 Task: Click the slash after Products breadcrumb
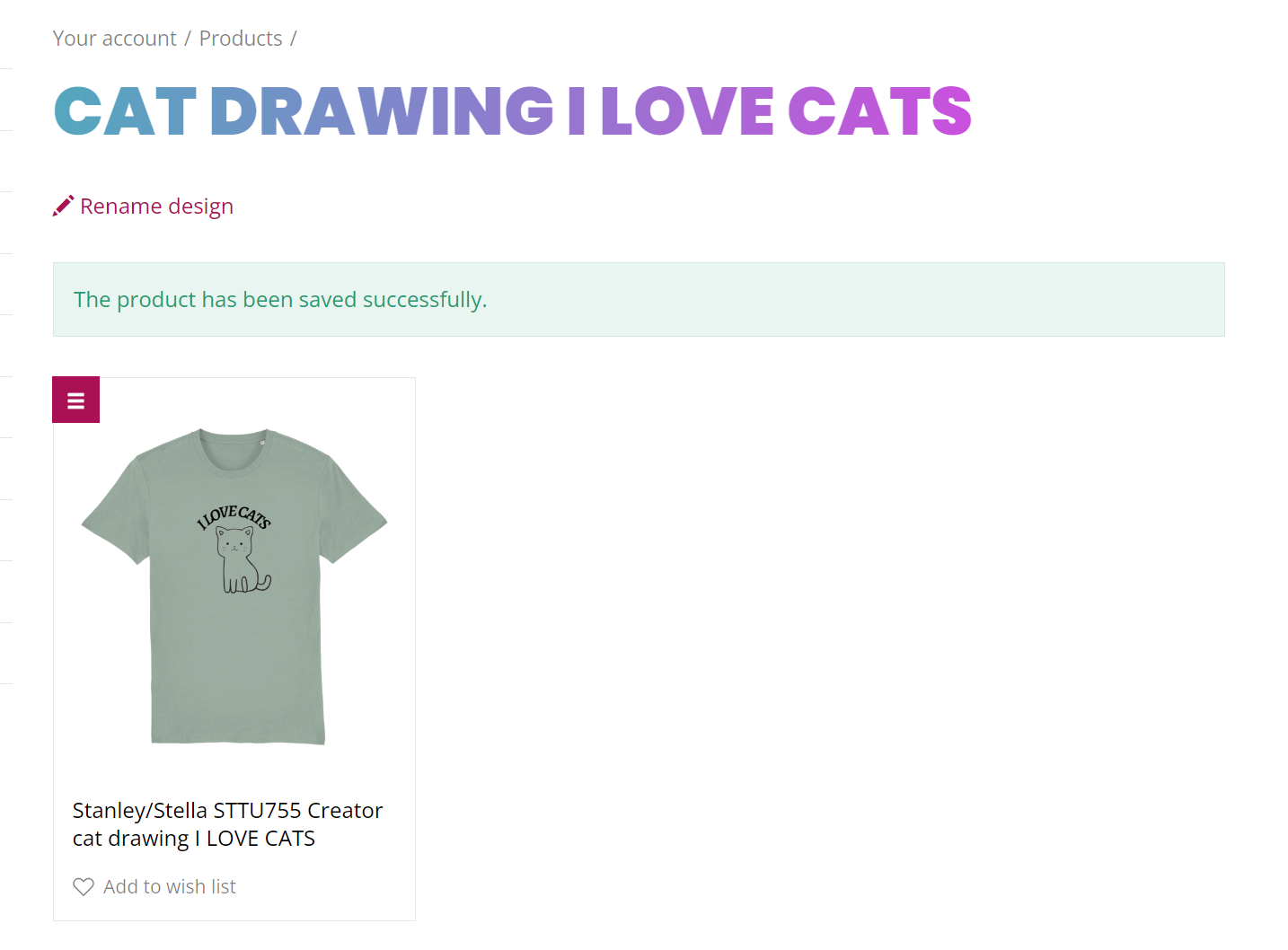(x=293, y=39)
